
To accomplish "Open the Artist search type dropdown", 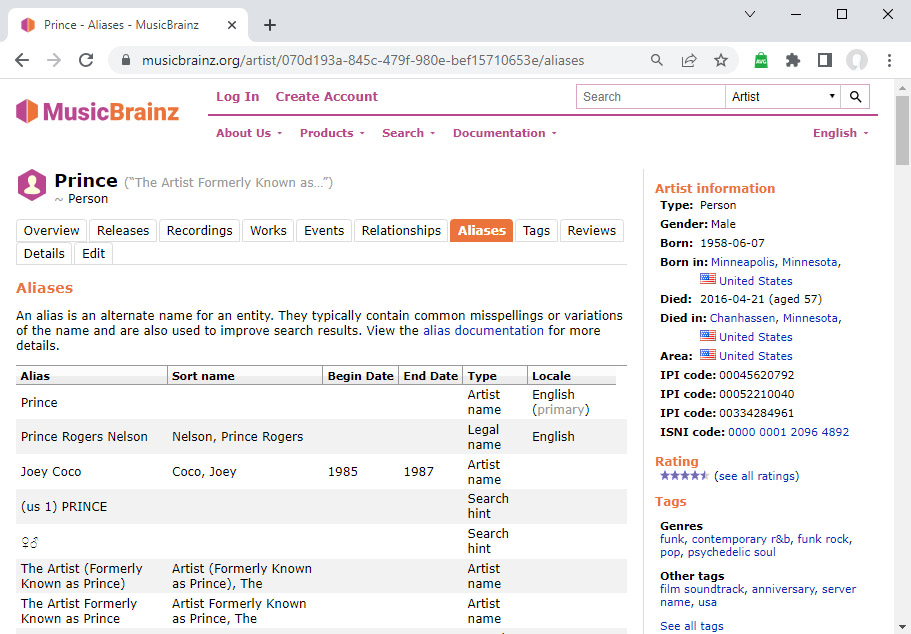I will point(783,96).
